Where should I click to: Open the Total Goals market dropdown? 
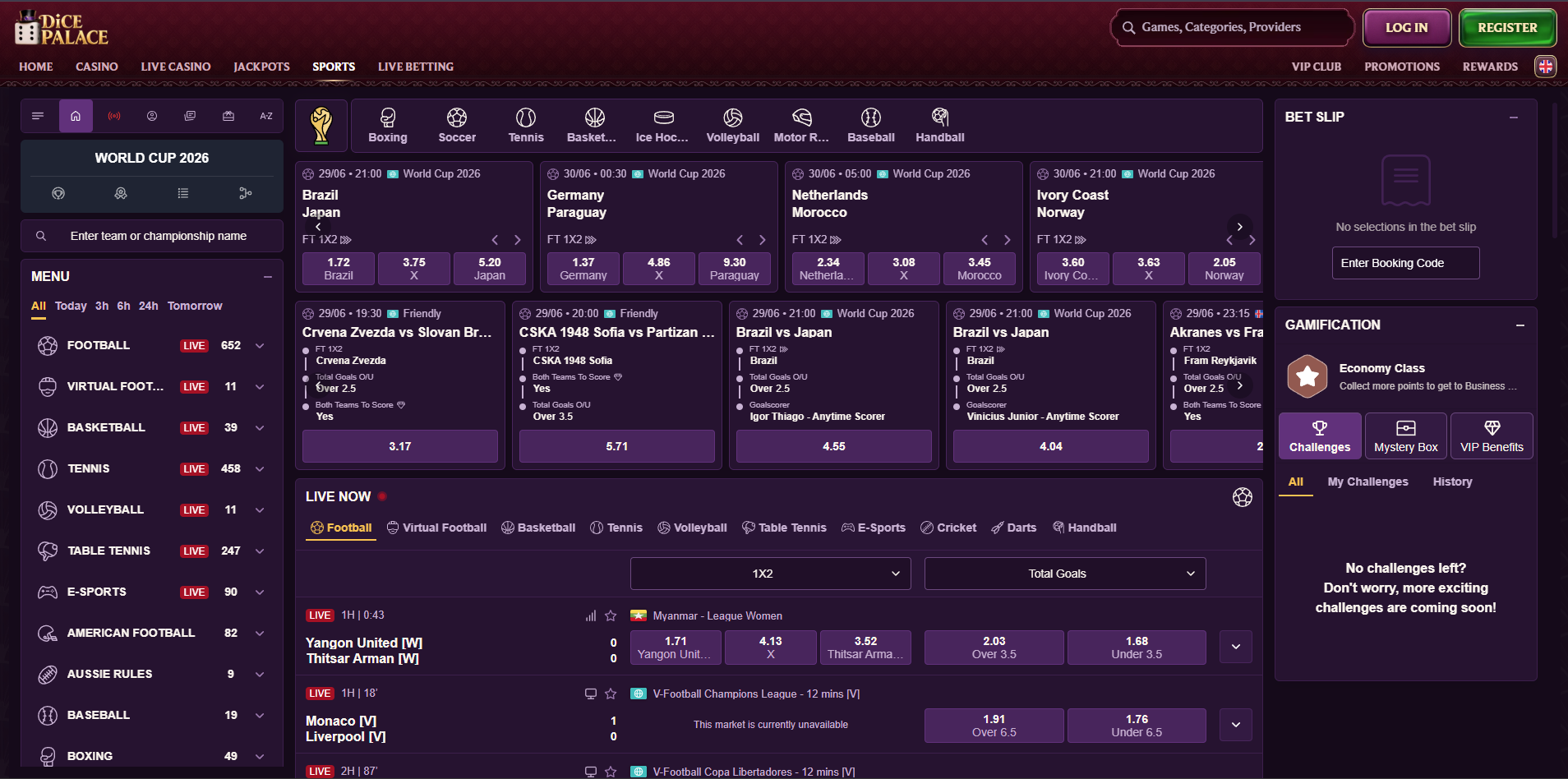coord(1065,574)
